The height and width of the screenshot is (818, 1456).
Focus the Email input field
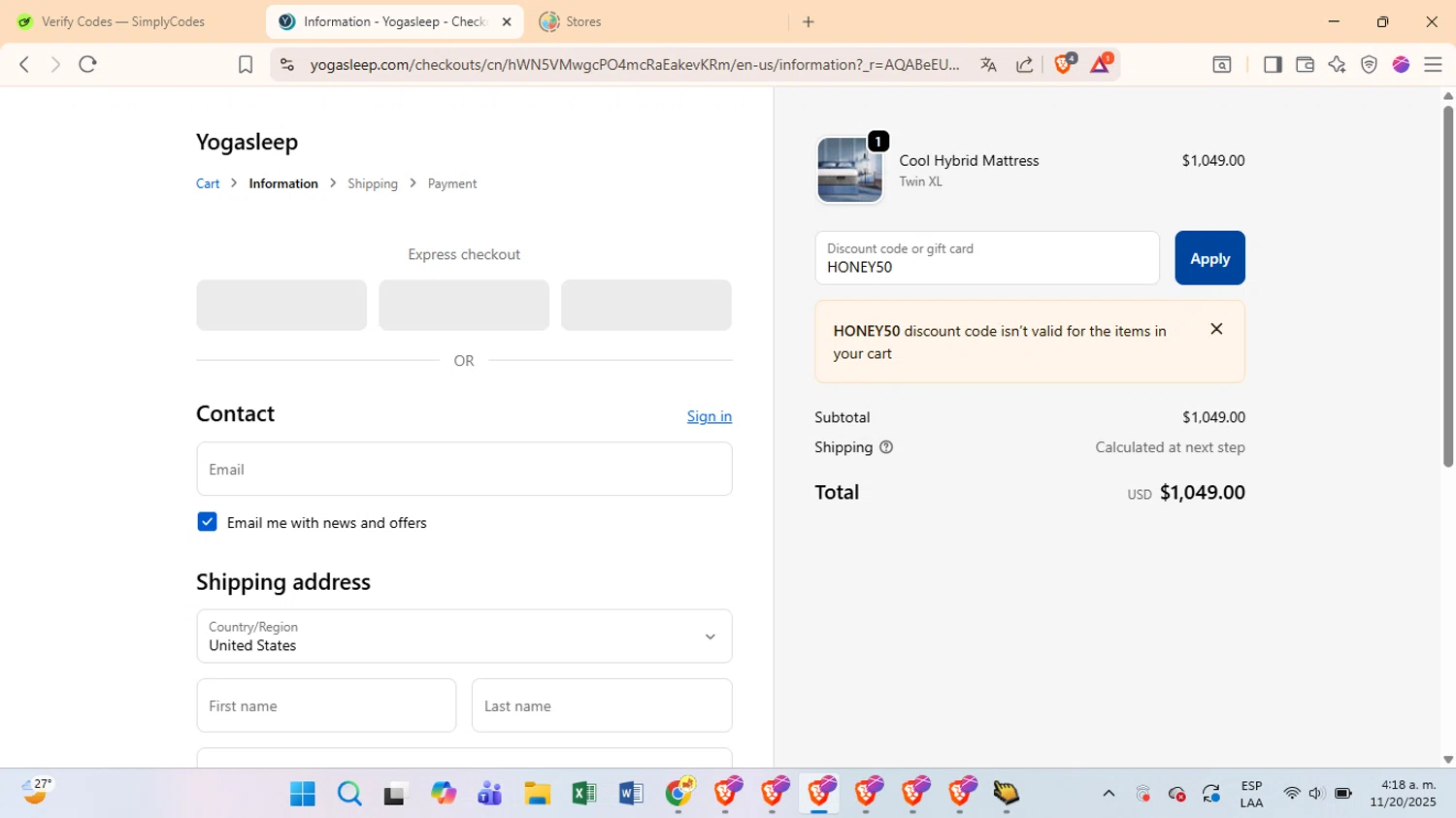point(464,469)
